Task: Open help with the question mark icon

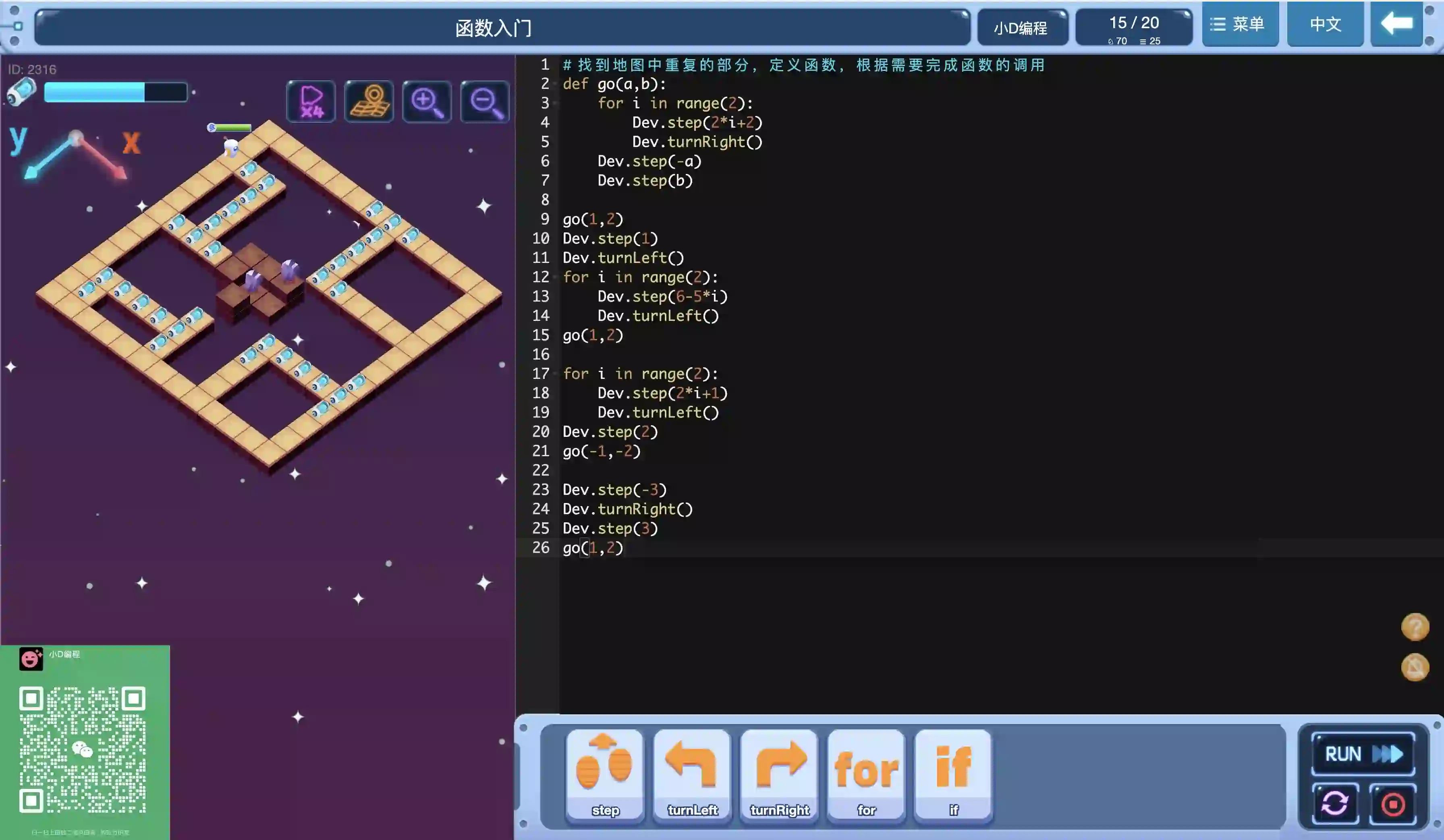Action: click(x=1415, y=627)
